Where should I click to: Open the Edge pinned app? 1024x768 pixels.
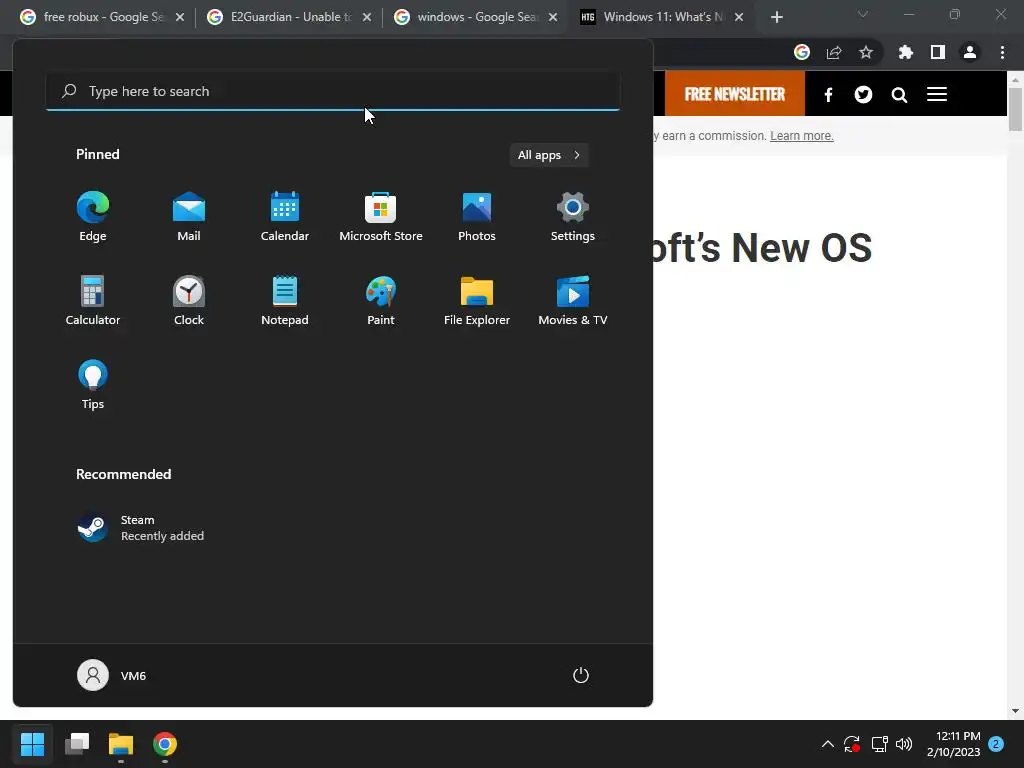tap(93, 217)
